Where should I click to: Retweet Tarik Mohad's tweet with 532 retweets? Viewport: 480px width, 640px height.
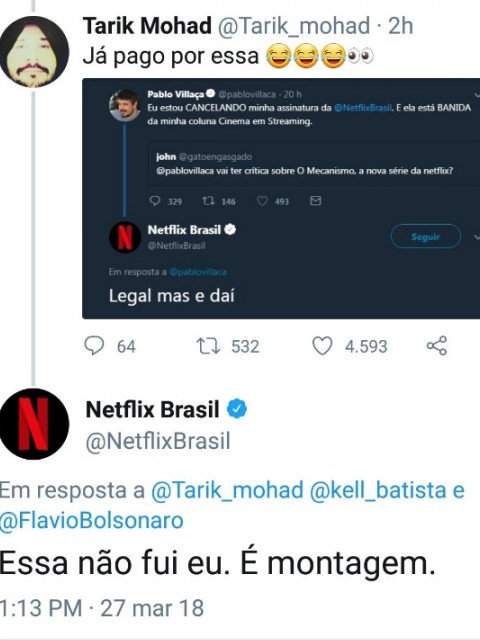[209, 346]
